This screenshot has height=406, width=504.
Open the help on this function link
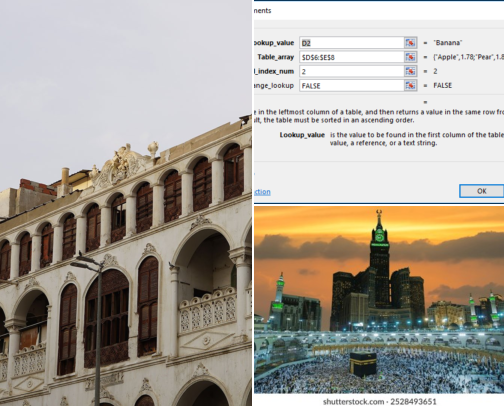(262, 192)
